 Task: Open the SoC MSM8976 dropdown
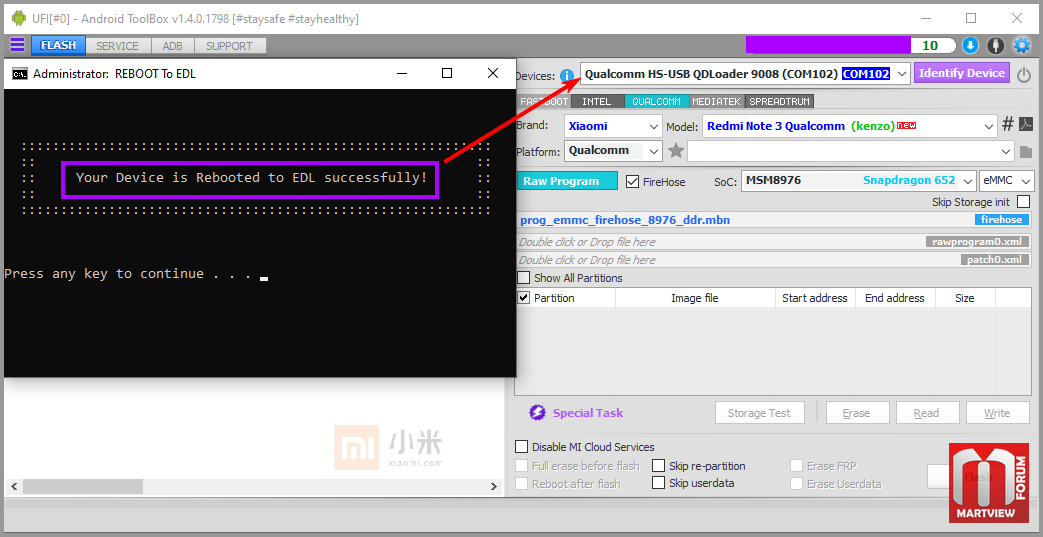(858, 180)
